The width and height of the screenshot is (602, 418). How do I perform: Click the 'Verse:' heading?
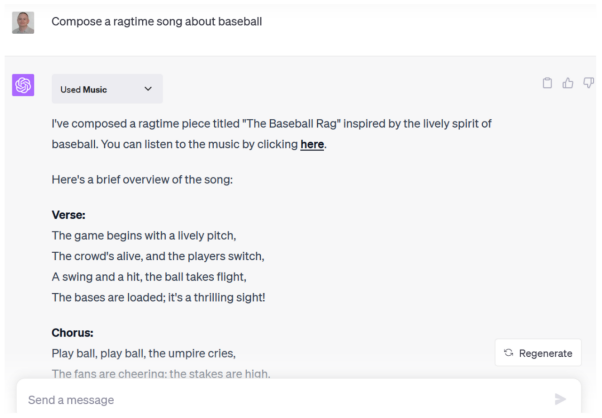(x=69, y=214)
